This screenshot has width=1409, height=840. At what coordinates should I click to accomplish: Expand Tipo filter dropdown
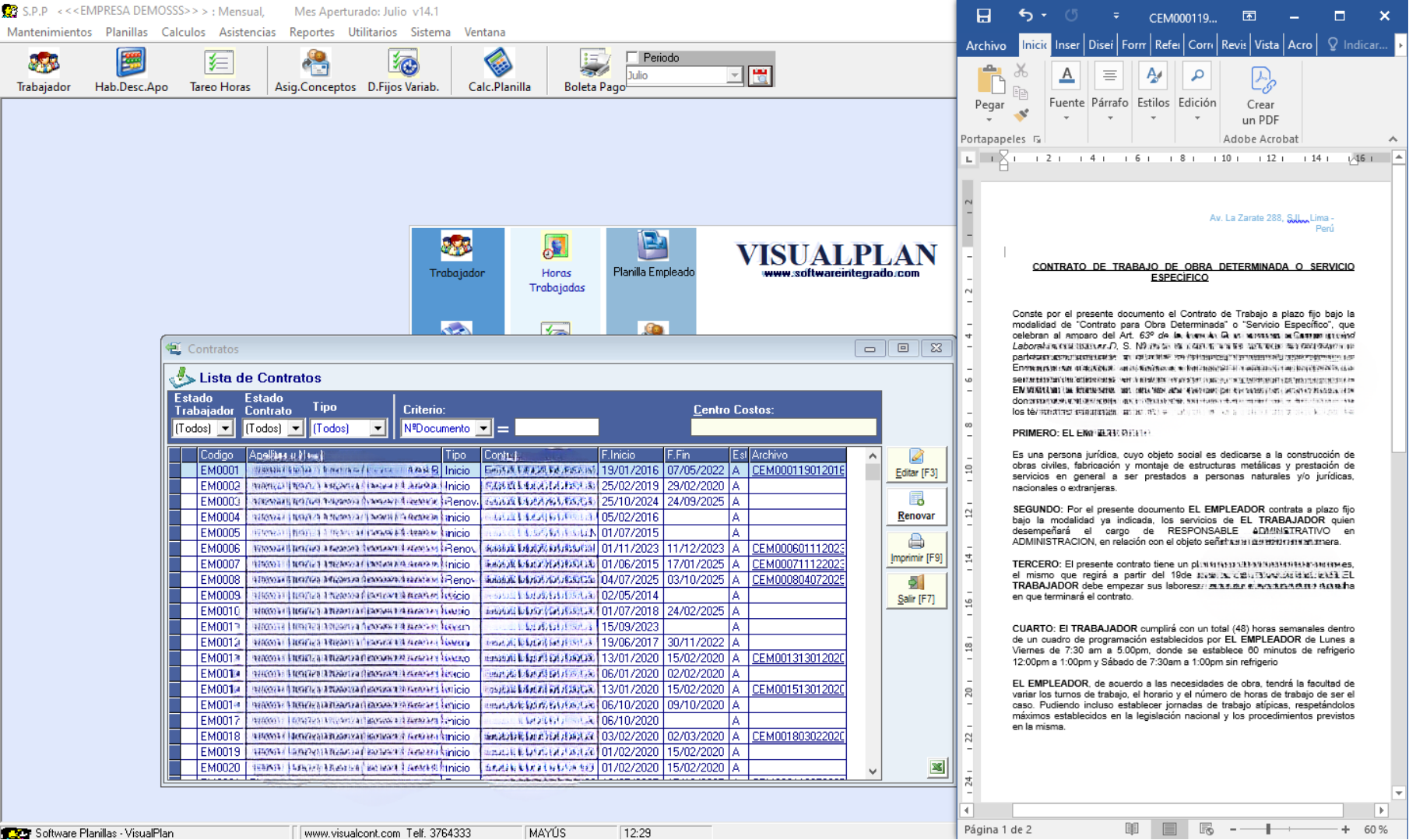pyautogui.click(x=378, y=428)
